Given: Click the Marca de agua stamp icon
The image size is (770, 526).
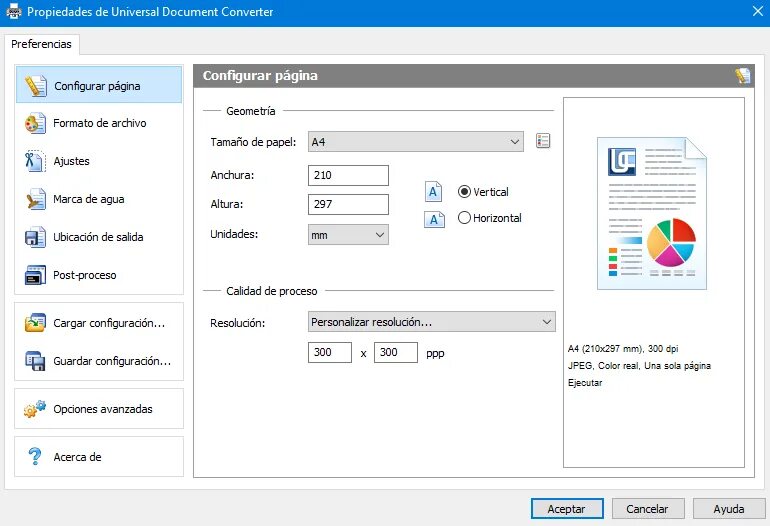Looking at the screenshot, I should click(x=35, y=199).
